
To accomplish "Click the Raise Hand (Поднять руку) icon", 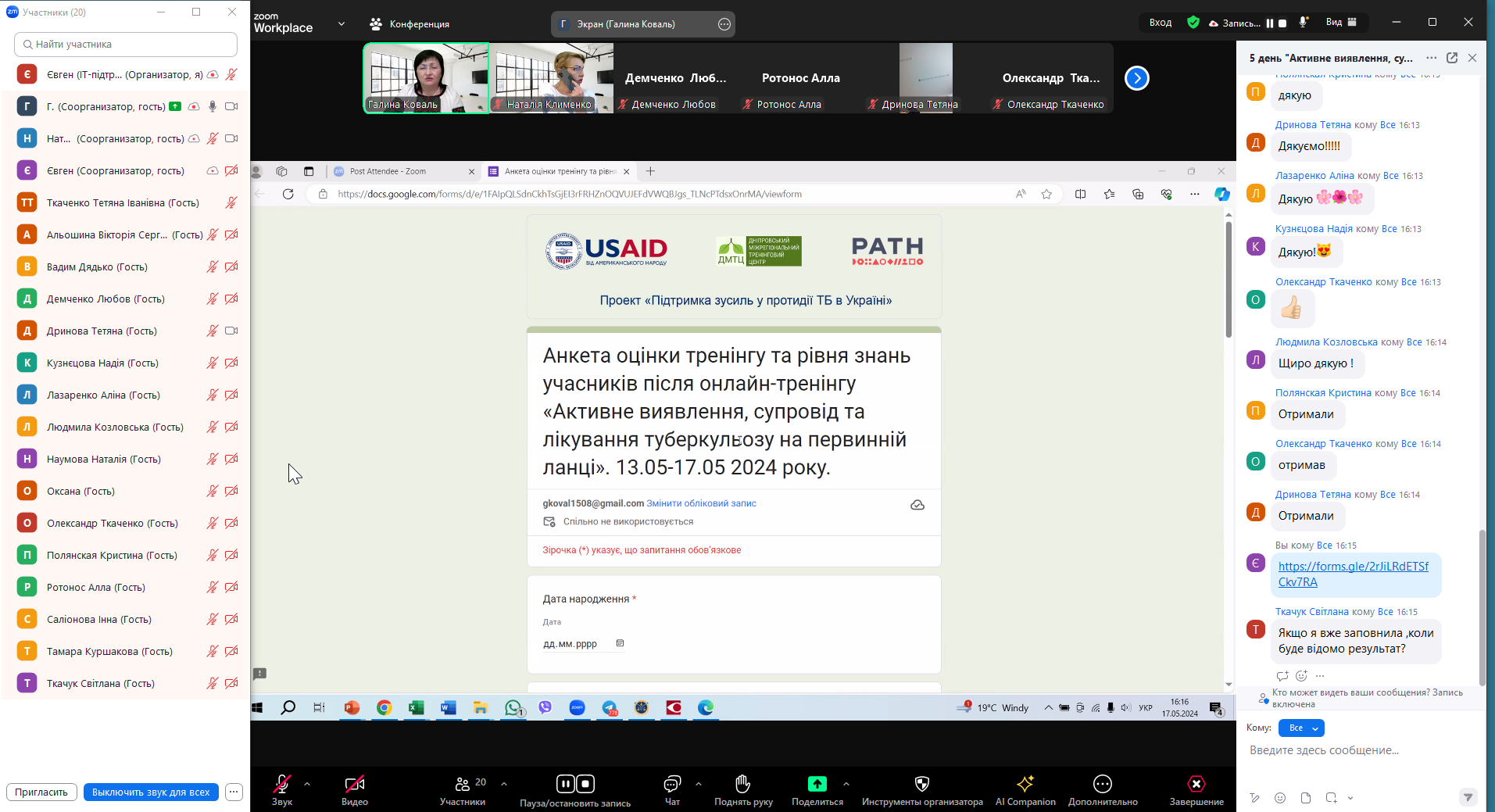I will tap(742, 784).
